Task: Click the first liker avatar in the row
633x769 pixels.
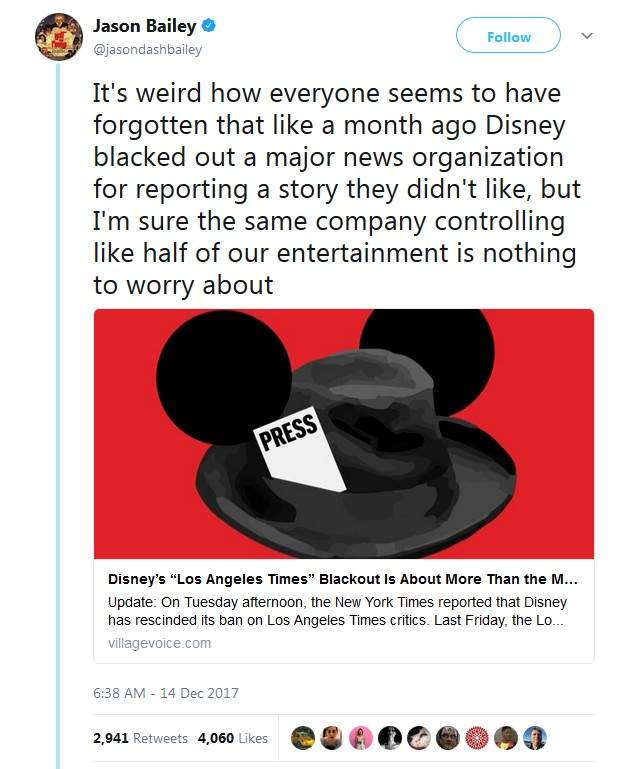Action: [303, 738]
